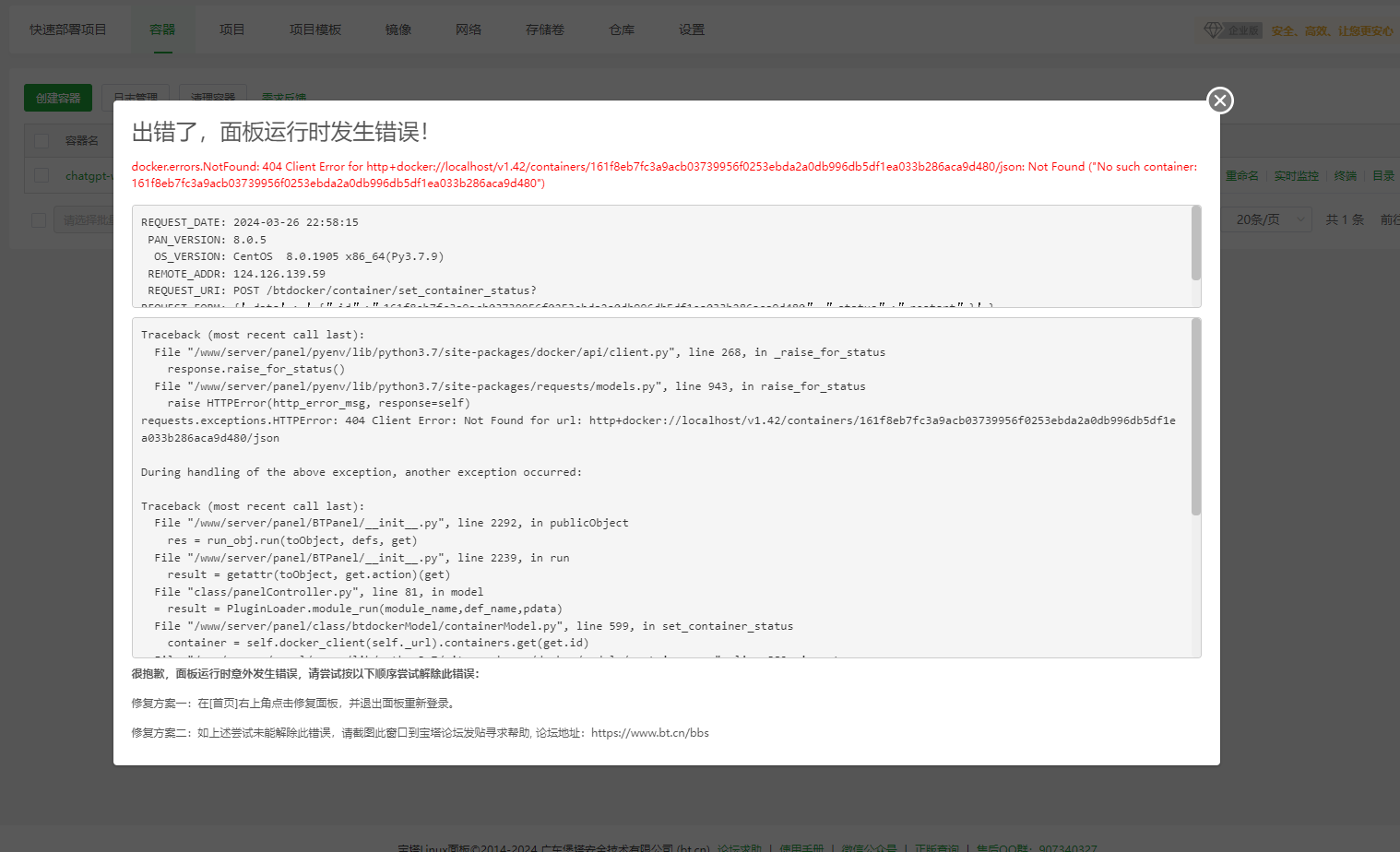Image resolution: width=1400 pixels, height=852 pixels.
Task: Click the 修复方案一 repair instruction text
Action: (293, 704)
